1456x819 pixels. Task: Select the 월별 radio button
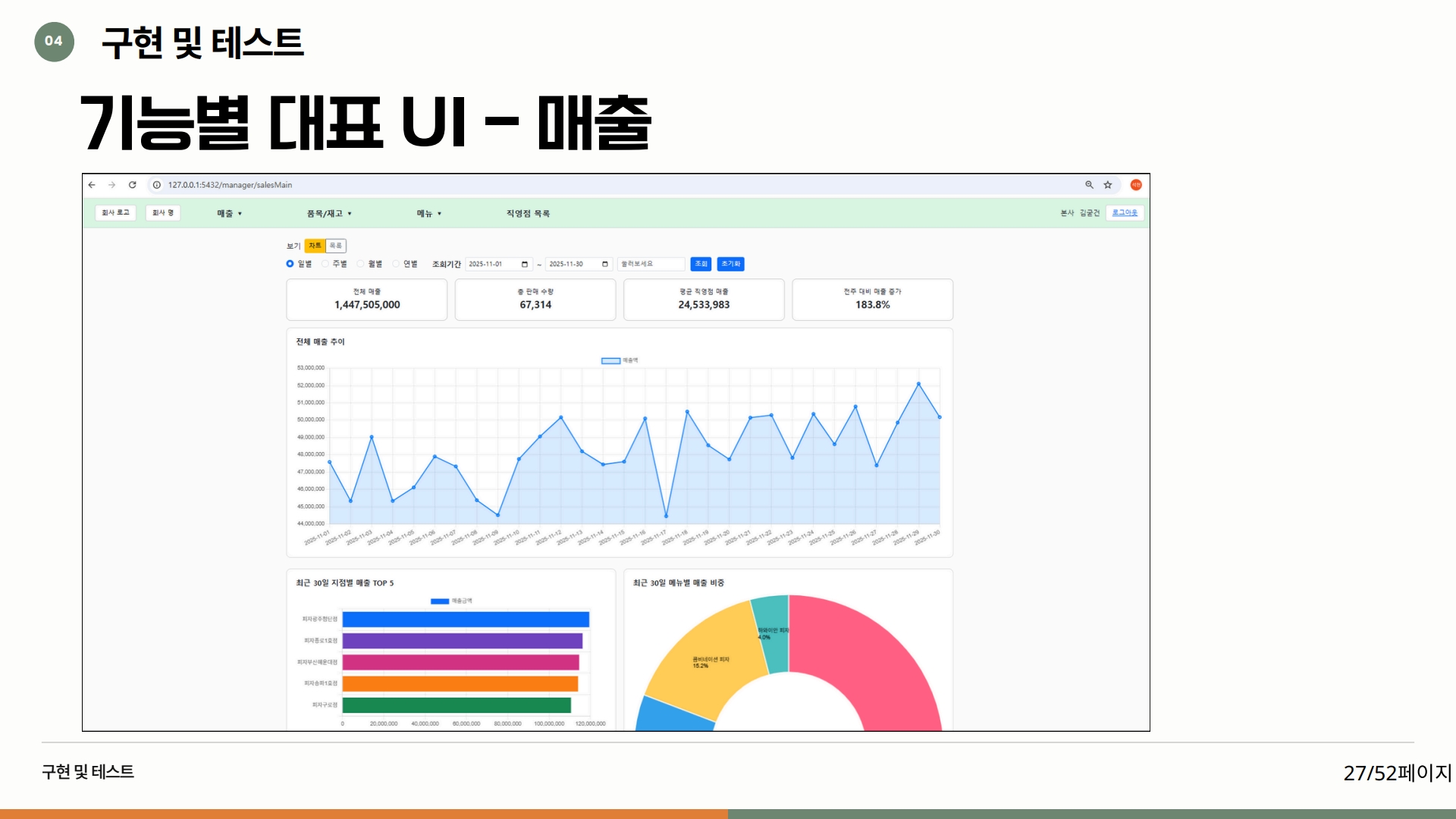point(361,264)
